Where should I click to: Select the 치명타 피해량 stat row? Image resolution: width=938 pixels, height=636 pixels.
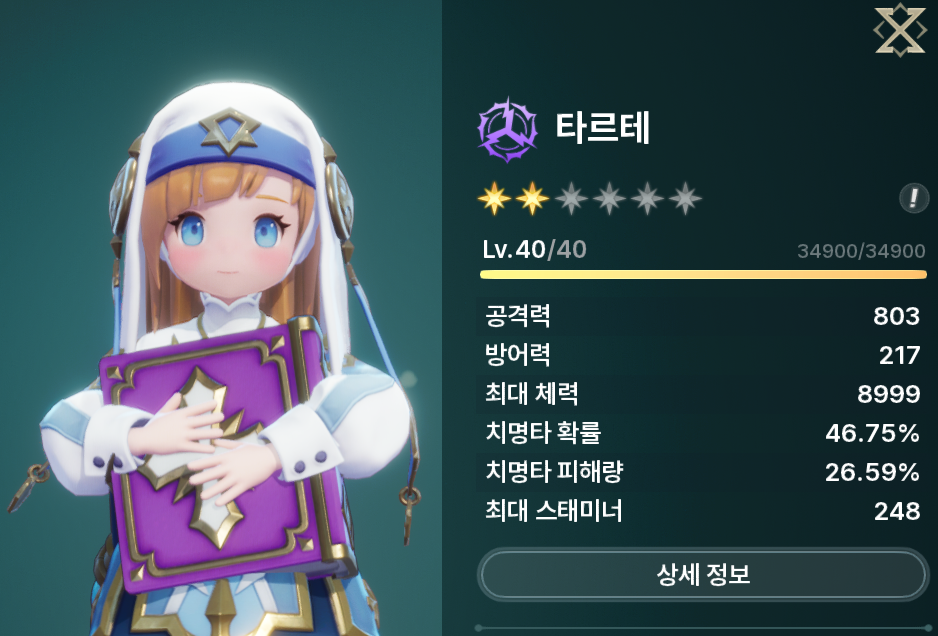pos(702,471)
